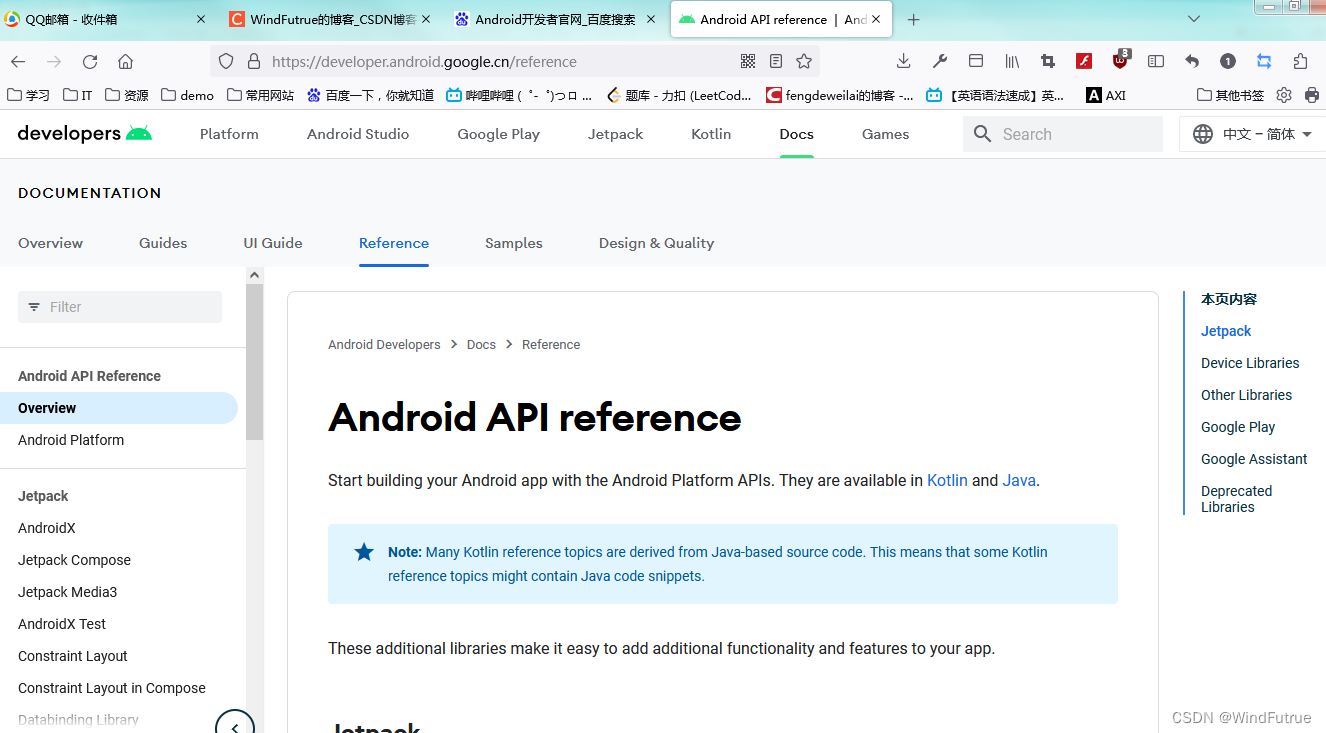The height and width of the screenshot is (733, 1326).
Task: Switch to the Design & Quality tab
Action: pos(656,243)
